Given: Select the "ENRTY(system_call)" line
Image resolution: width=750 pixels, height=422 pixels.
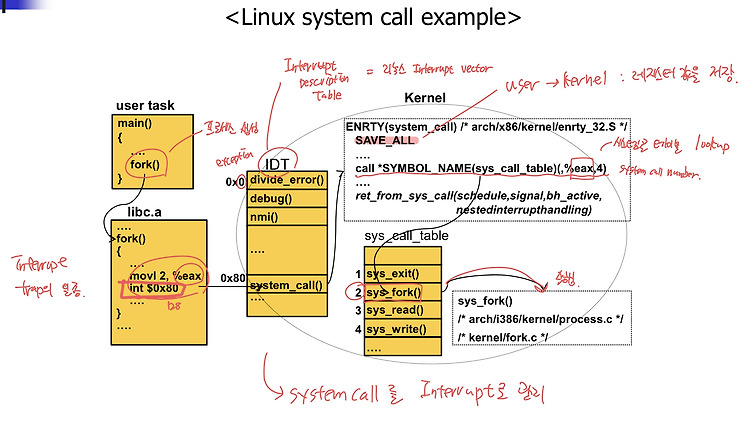Looking at the screenshot, I should tap(486, 127).
